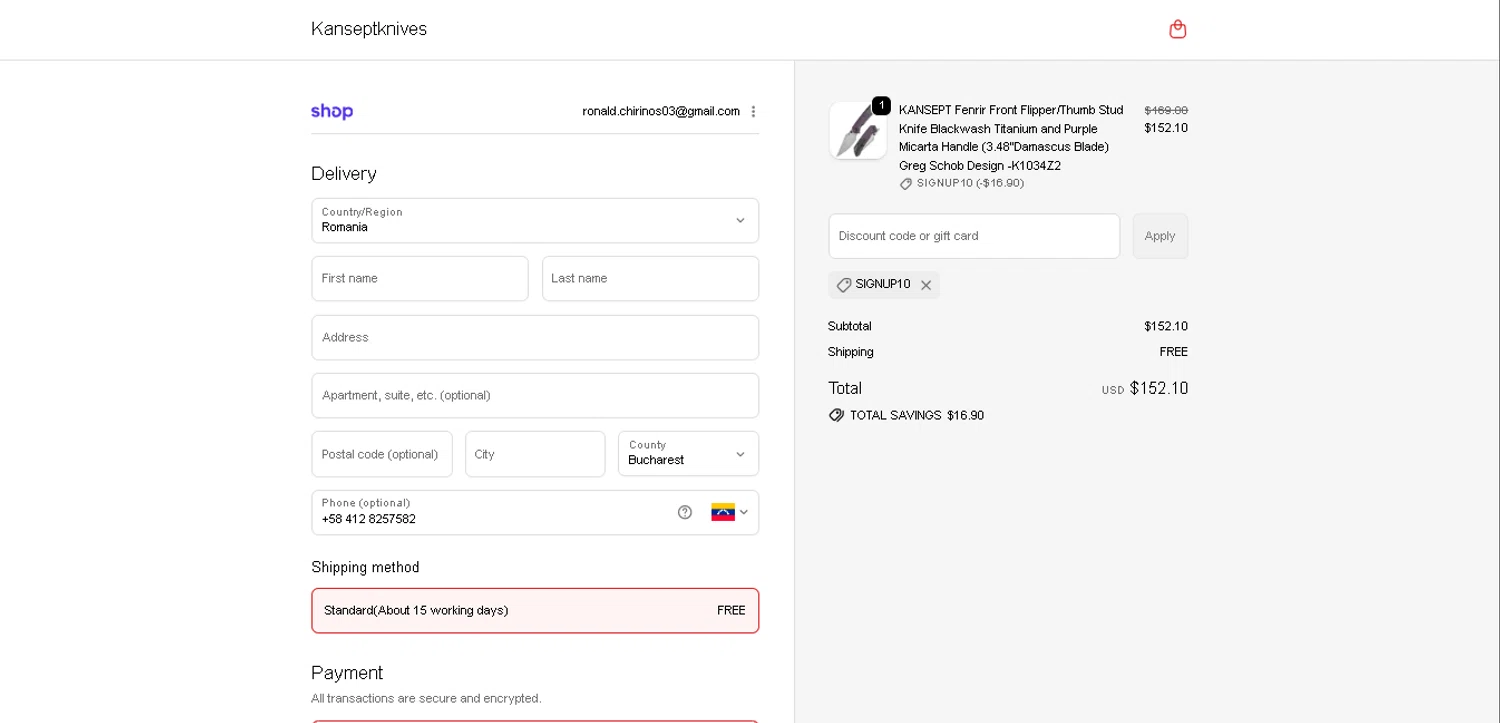1500x723 pixels.
Task: Open the County dropdown showing Bucharest
Action: (688, 454)
